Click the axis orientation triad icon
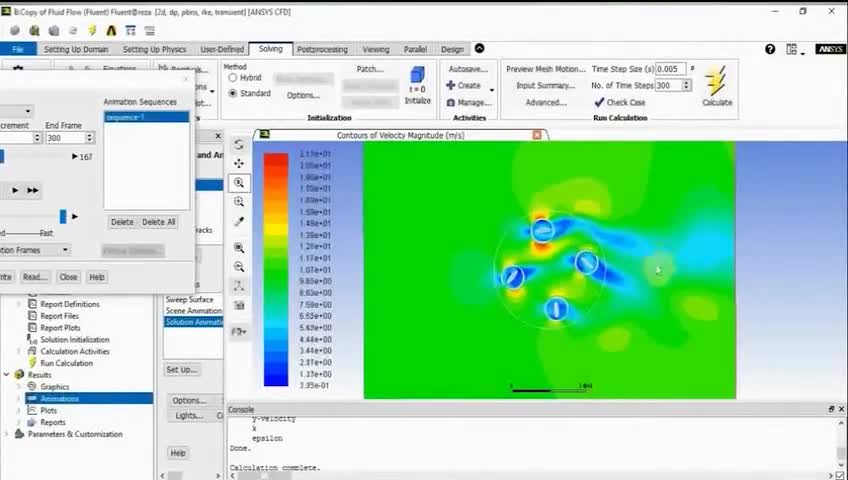The height and width of the screenshot is (480, 848). click(238, 286)
